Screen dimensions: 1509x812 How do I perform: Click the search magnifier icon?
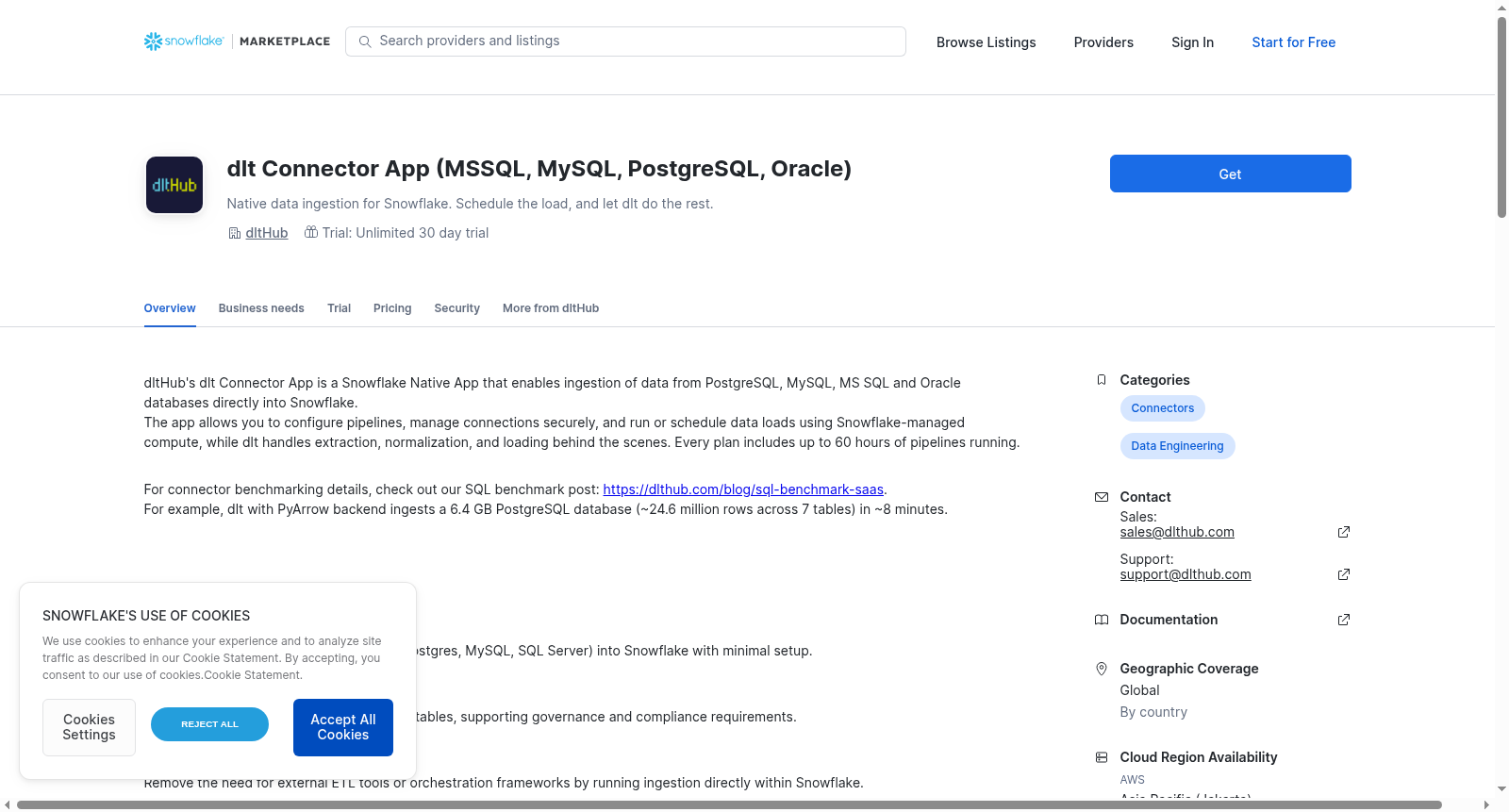click(x=365, y=41)
